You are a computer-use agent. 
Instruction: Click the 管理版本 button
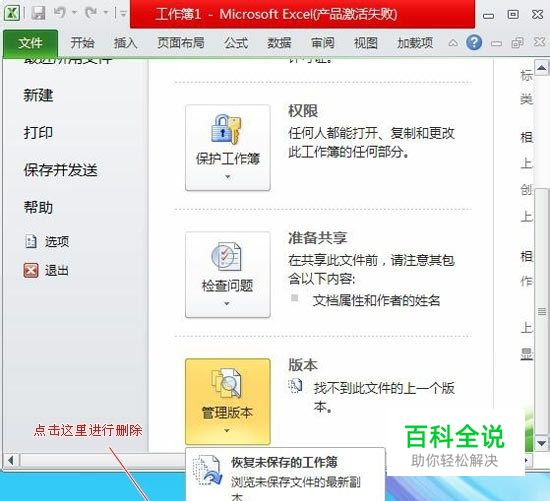click(228, 402)
